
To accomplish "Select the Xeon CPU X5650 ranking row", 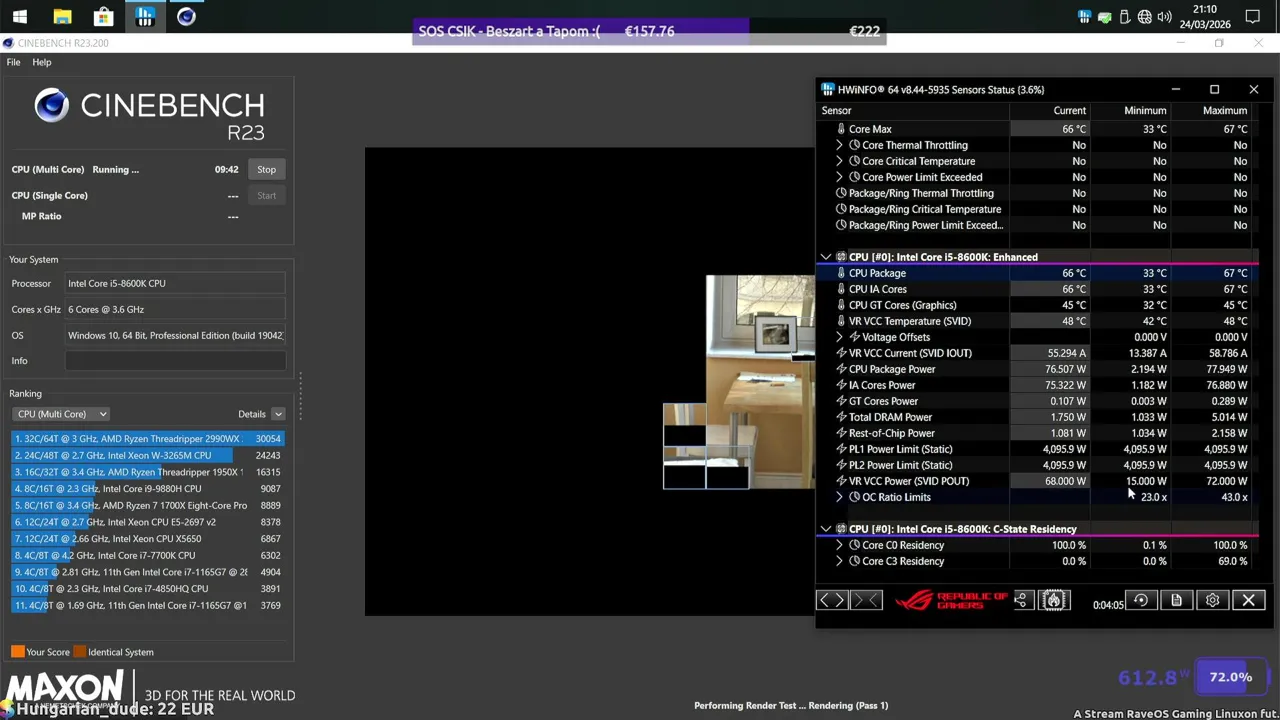I will (x=148, y=539).
